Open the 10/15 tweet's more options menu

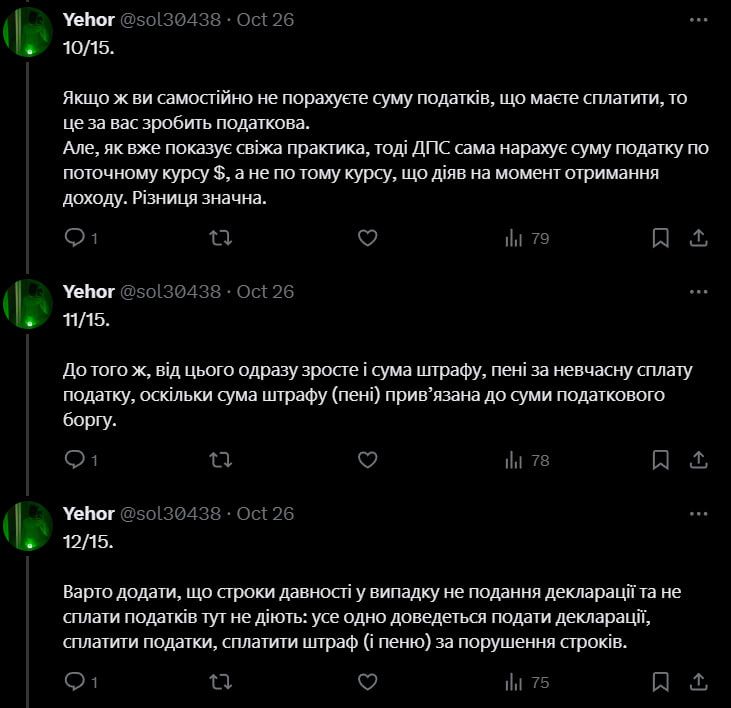699,19
